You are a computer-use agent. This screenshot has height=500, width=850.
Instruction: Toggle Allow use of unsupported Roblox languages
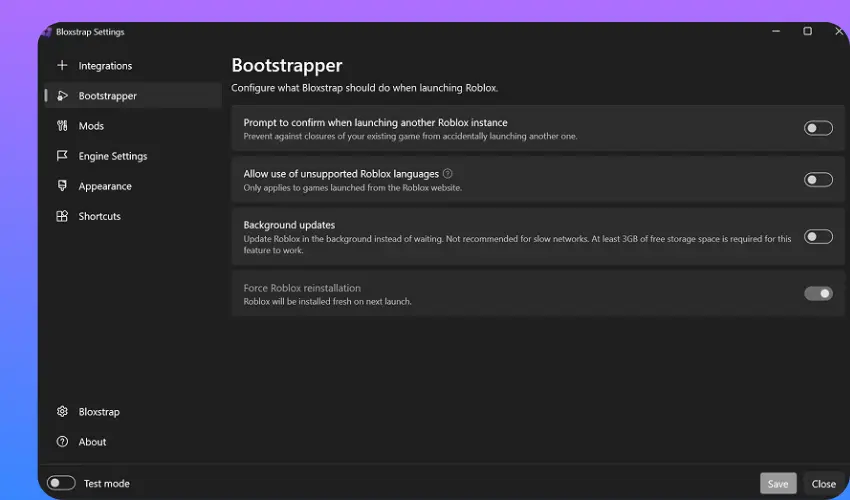pyautogui.click(x=818, y=180)
